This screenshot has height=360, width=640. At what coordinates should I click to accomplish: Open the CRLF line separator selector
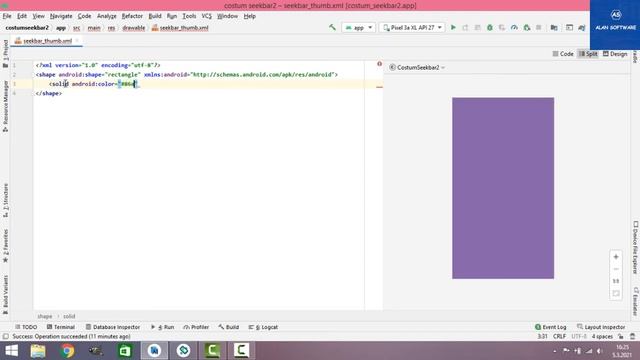[559, 336]
